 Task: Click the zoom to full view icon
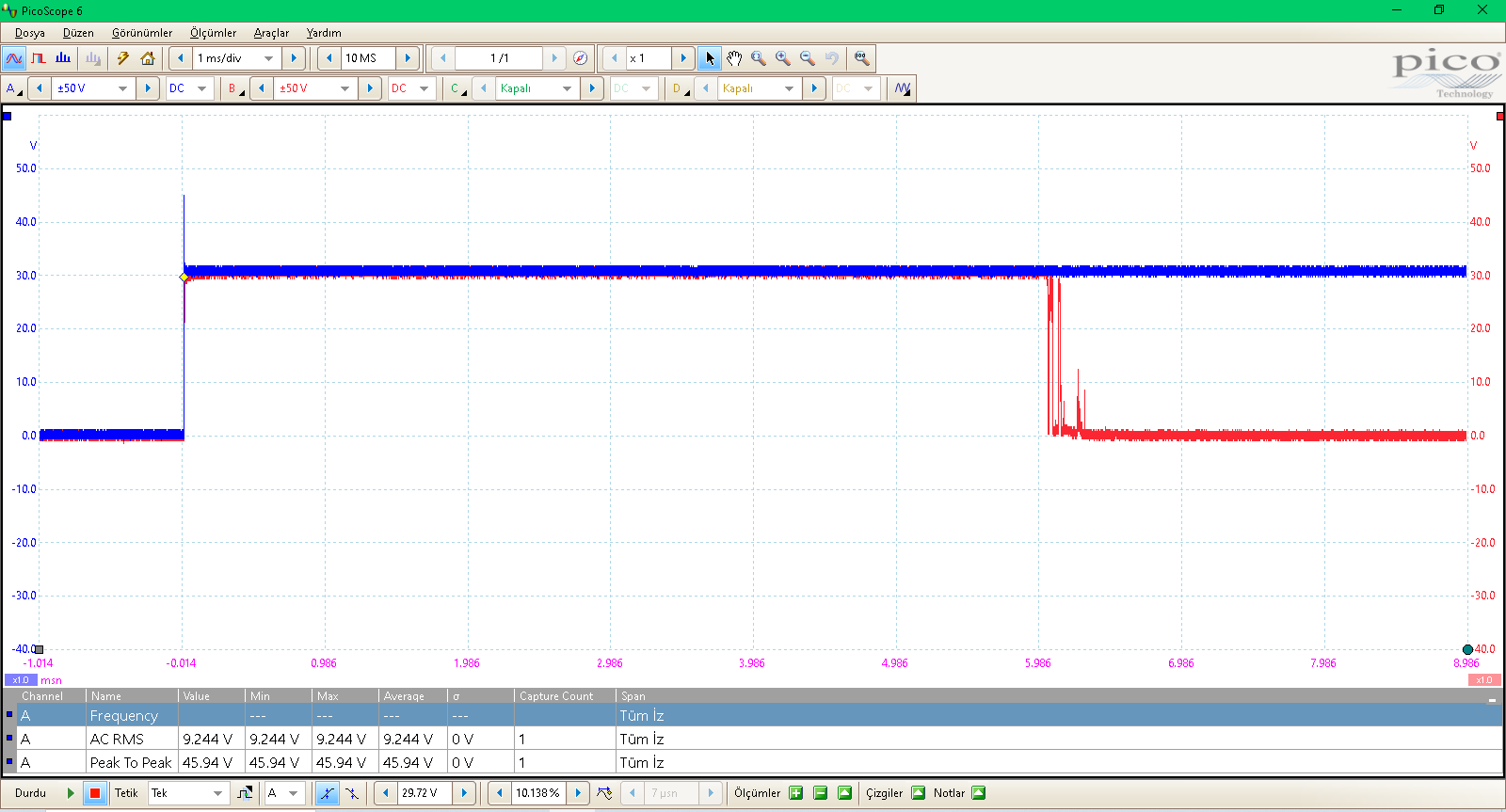point(861,58)
